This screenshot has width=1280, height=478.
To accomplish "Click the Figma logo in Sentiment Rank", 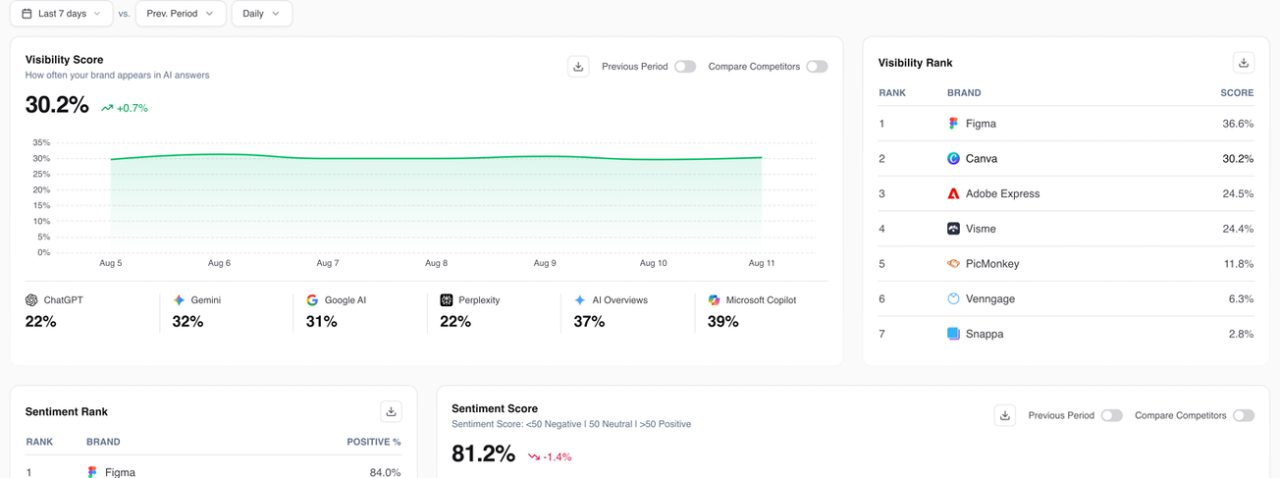I will (93, 473).
